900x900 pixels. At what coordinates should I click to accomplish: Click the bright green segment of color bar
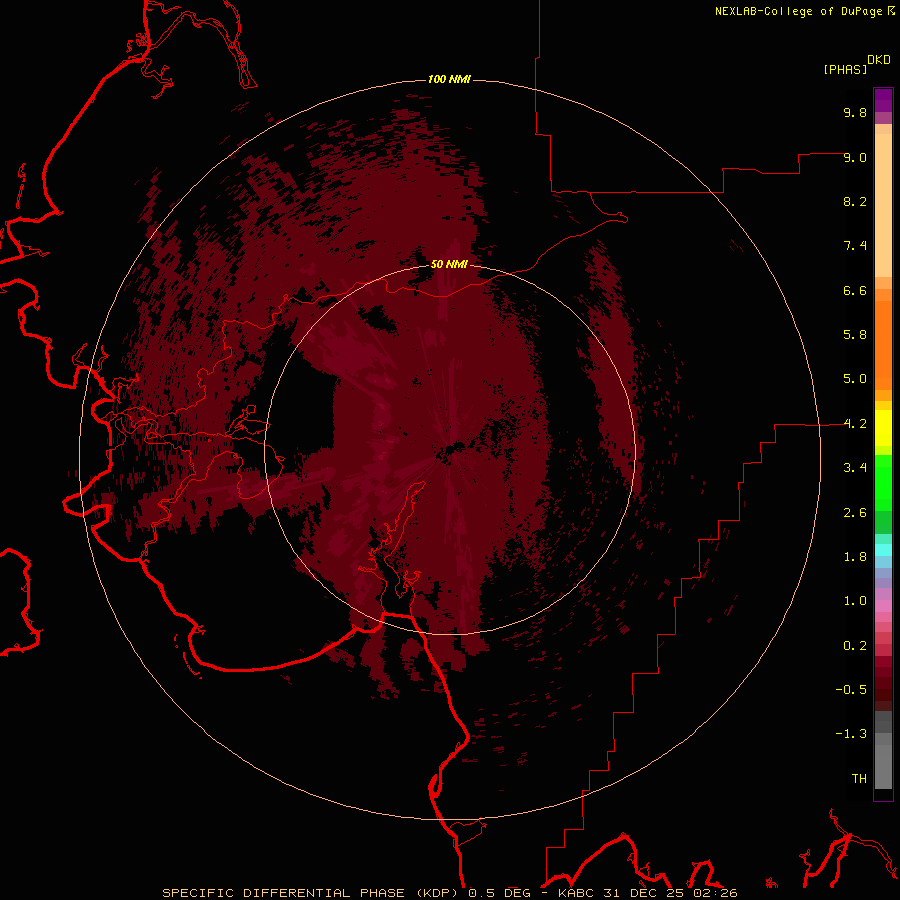[883, 483]
